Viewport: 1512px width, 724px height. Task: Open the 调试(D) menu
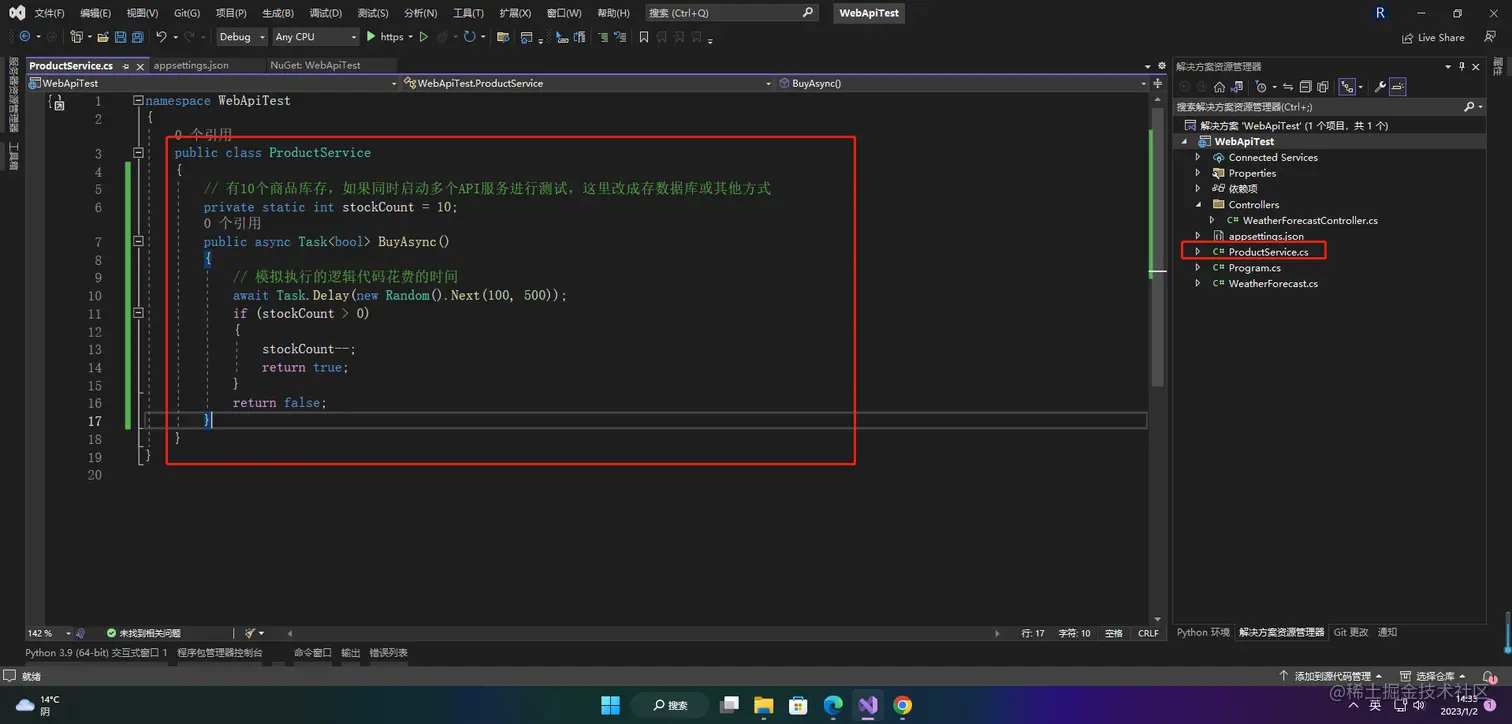coord(325,13)
